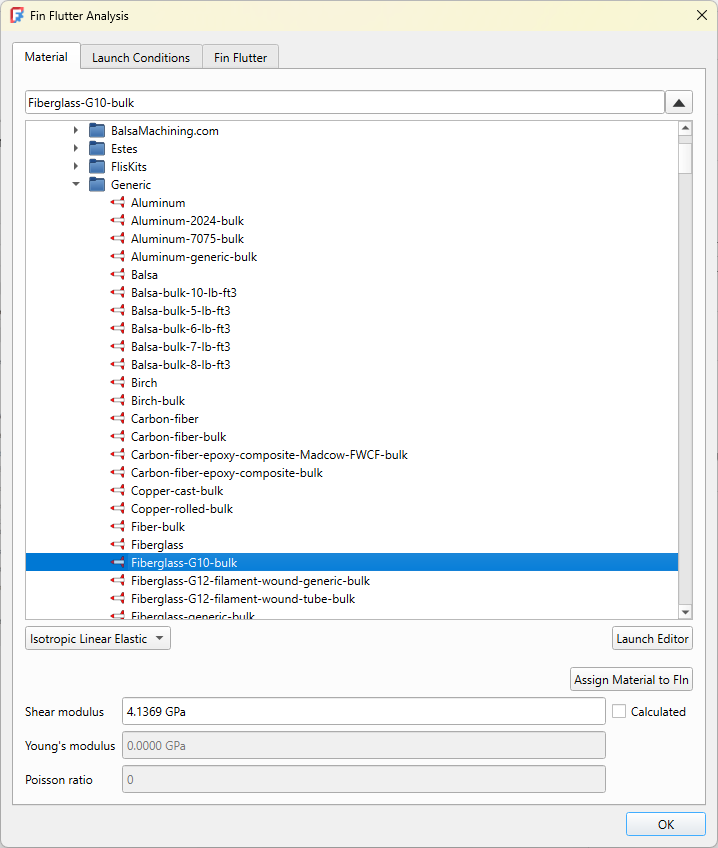Viewport: 718px width, 848px height.
Task: Click the Balsa-bulk-5-lb-ft3 material icon
Action: point(117,310)
